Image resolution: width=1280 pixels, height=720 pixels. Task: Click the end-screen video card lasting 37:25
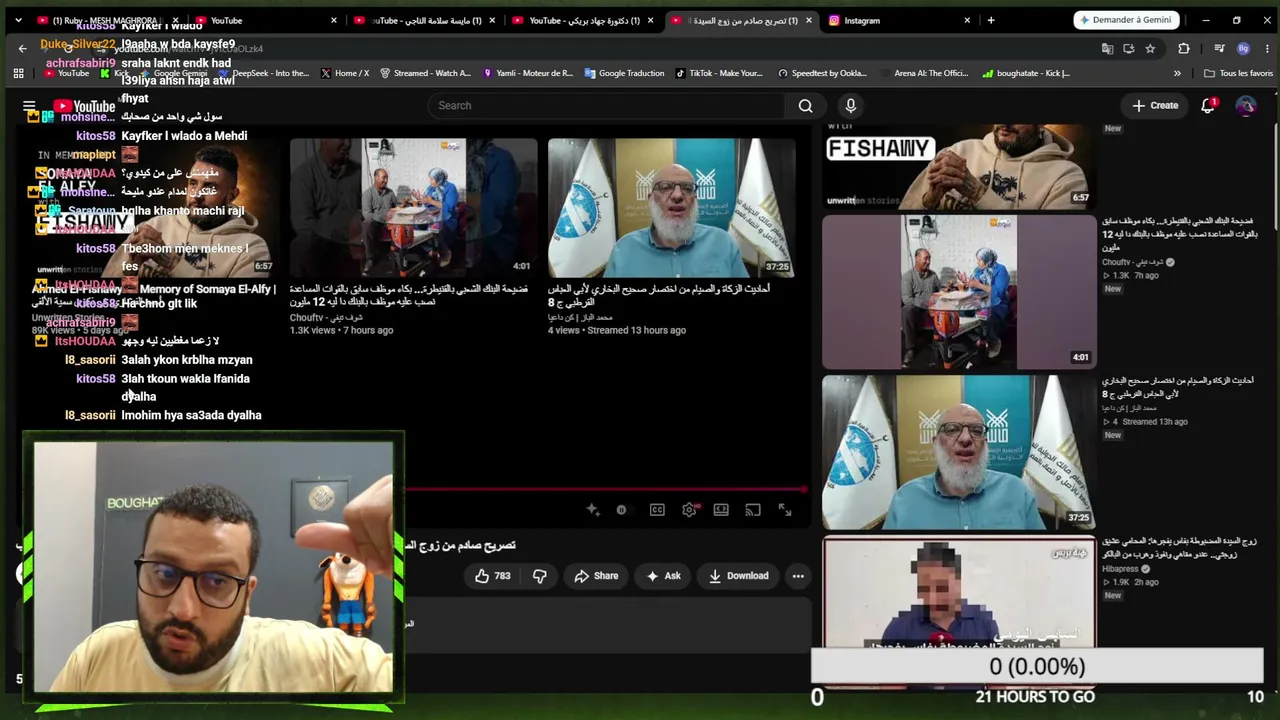[671, 208]
